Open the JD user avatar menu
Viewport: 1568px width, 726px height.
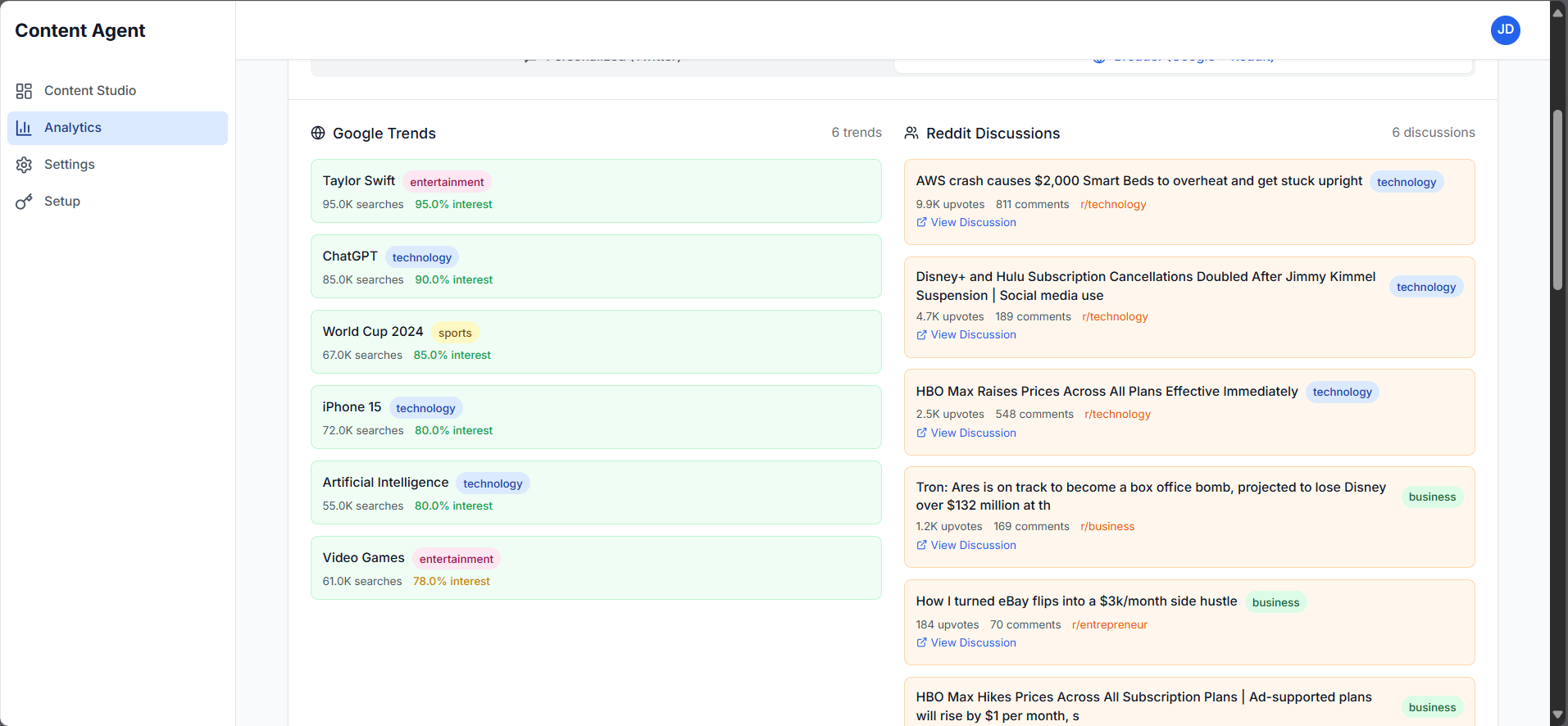click(x=1505, y=30)
